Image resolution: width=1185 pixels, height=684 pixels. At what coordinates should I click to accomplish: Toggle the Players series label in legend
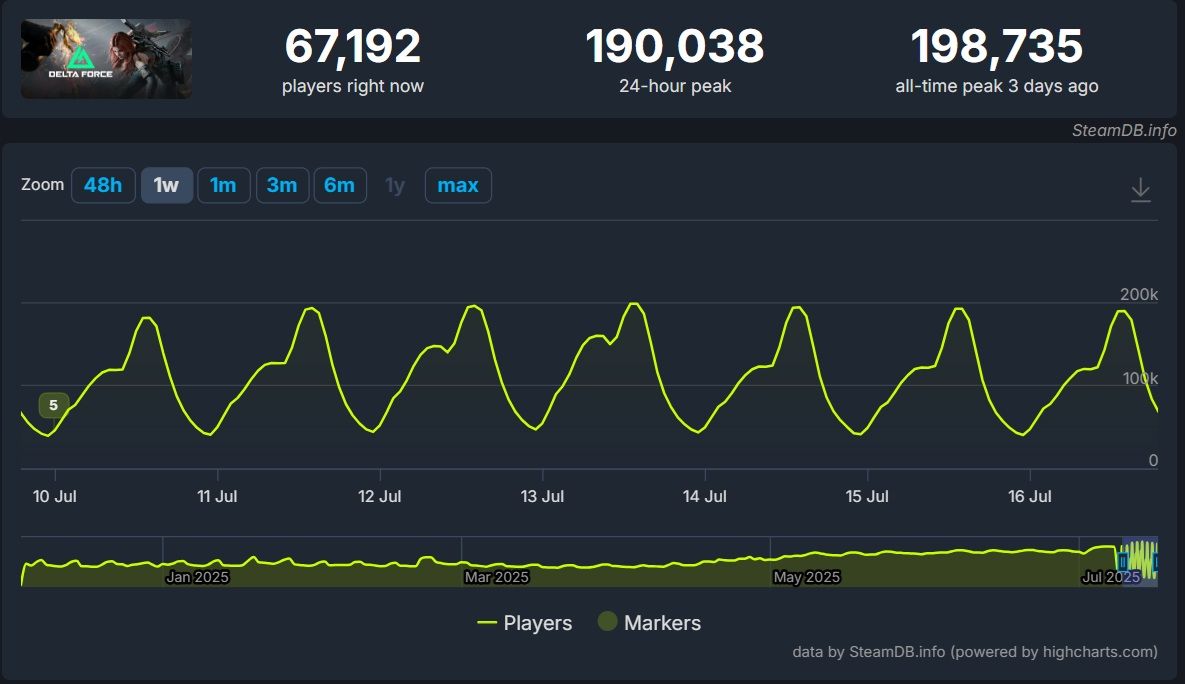537,623
